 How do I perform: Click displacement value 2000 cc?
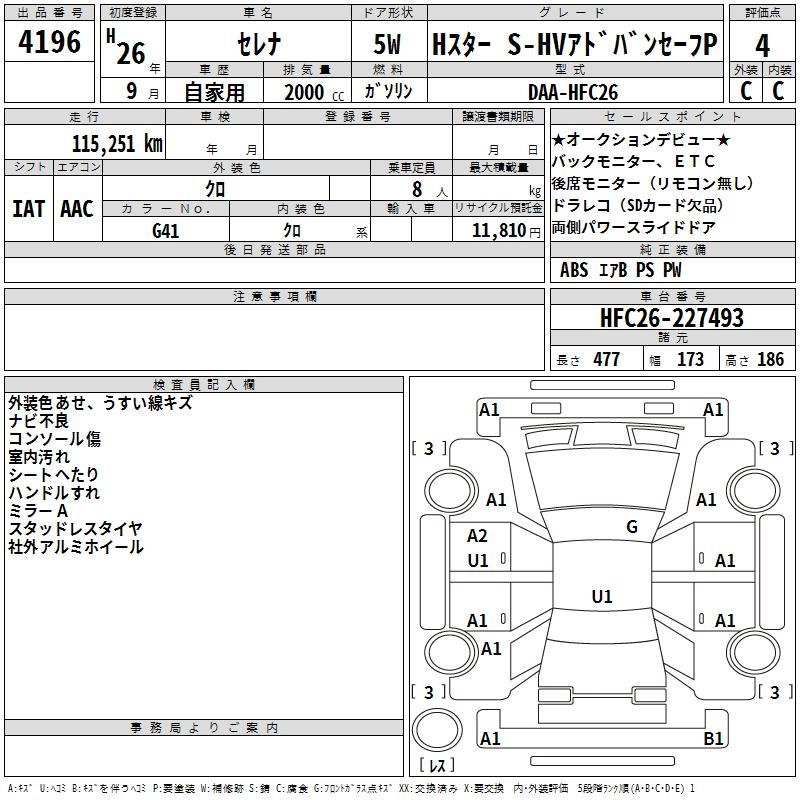pyautogui.click(x=314, y=92)
